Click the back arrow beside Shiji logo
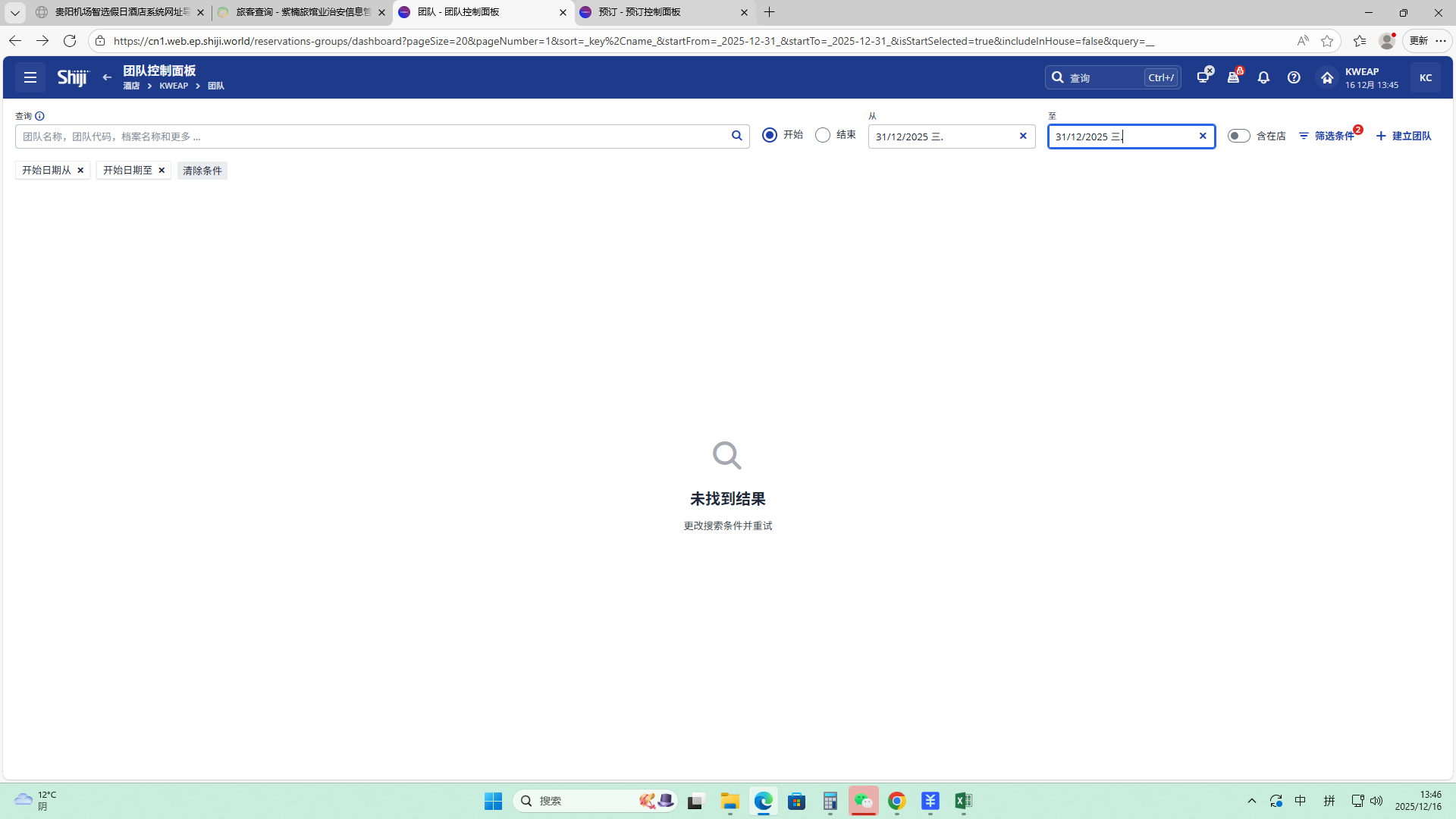 107,77
